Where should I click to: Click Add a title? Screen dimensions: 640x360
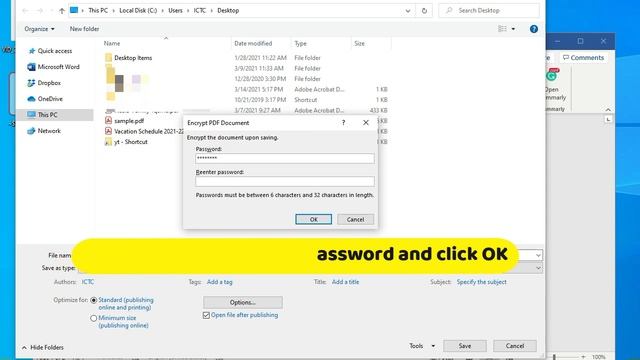345,282
